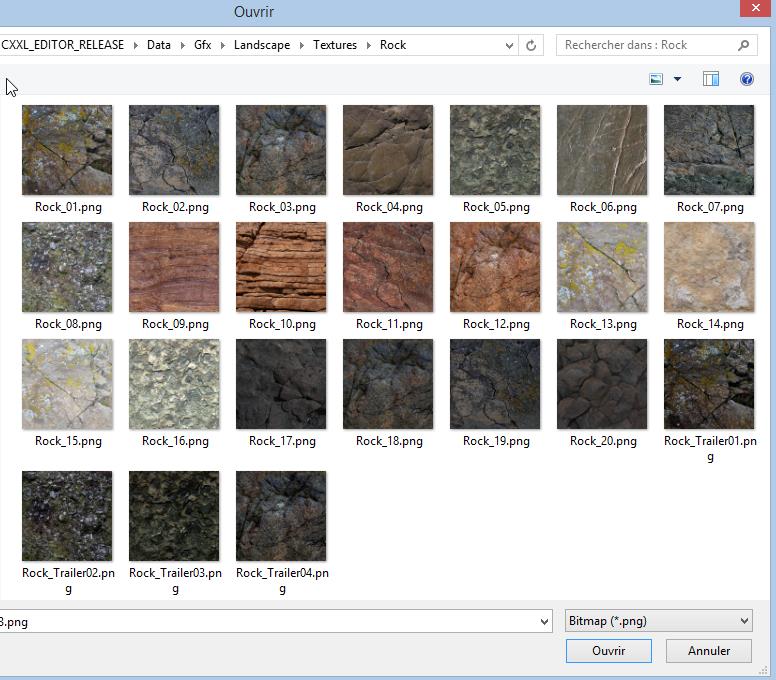This screenshot has height=680, width=776.
Task: Close the Ouvrir dialog window
Action: click(755, 9)
